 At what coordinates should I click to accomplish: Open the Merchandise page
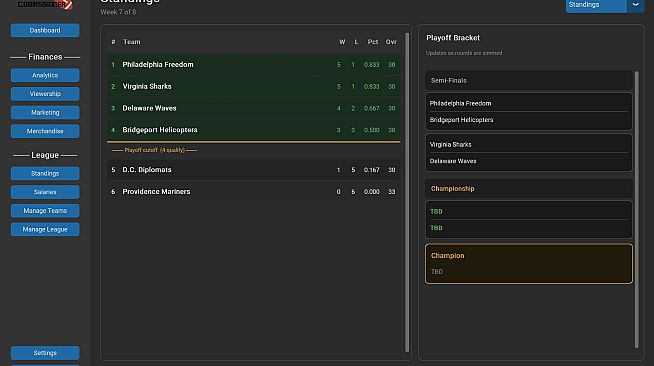[45, 131]
